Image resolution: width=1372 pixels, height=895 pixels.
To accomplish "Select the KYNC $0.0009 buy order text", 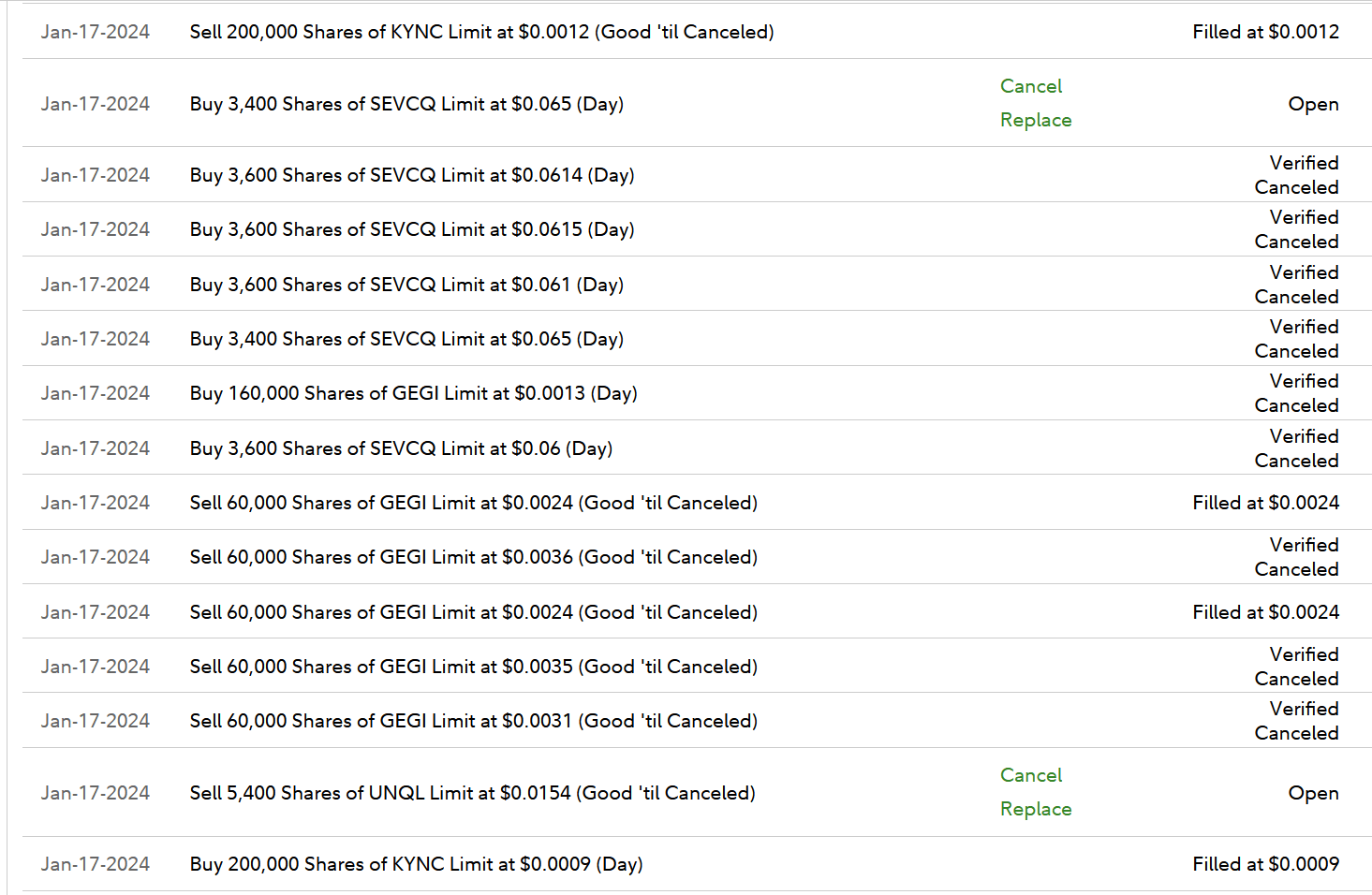I will 416,864.
